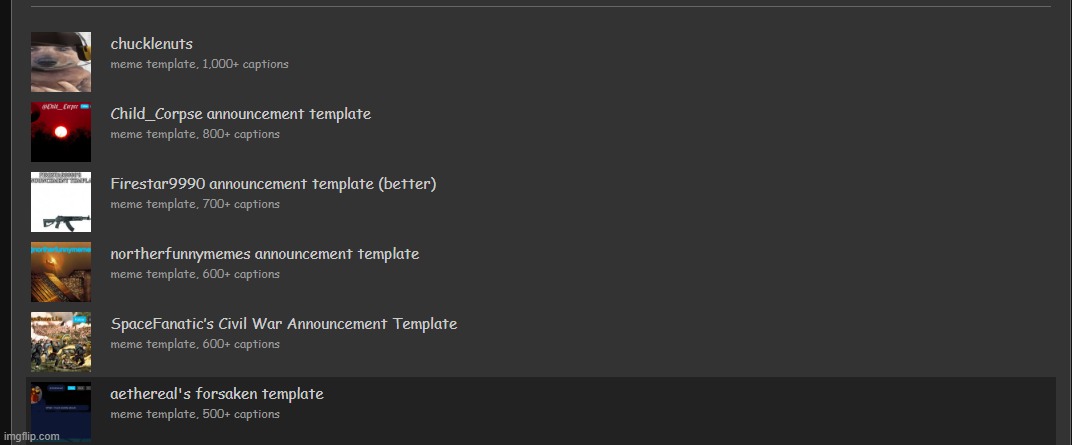Click the Child_Corpse red sun thumbnail
The image size is (1072, 445).
coord(61,132)
